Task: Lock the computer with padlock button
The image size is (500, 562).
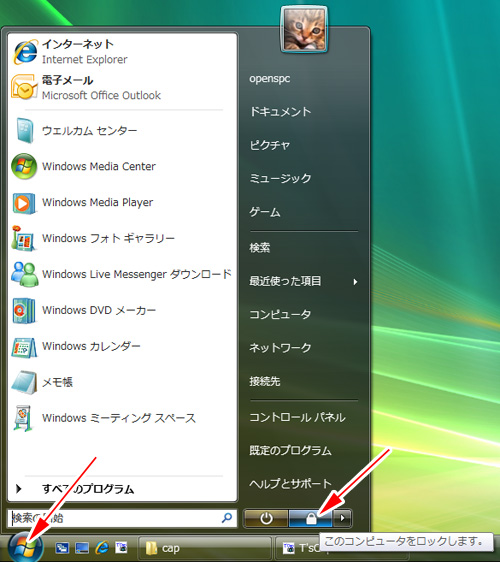Action: click(x=311, y=518)
